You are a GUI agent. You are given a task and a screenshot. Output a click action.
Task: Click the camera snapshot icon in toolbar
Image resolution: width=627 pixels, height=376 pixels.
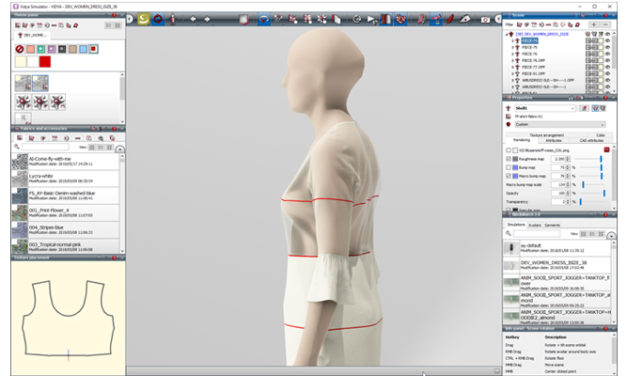(x=485, y=20)
